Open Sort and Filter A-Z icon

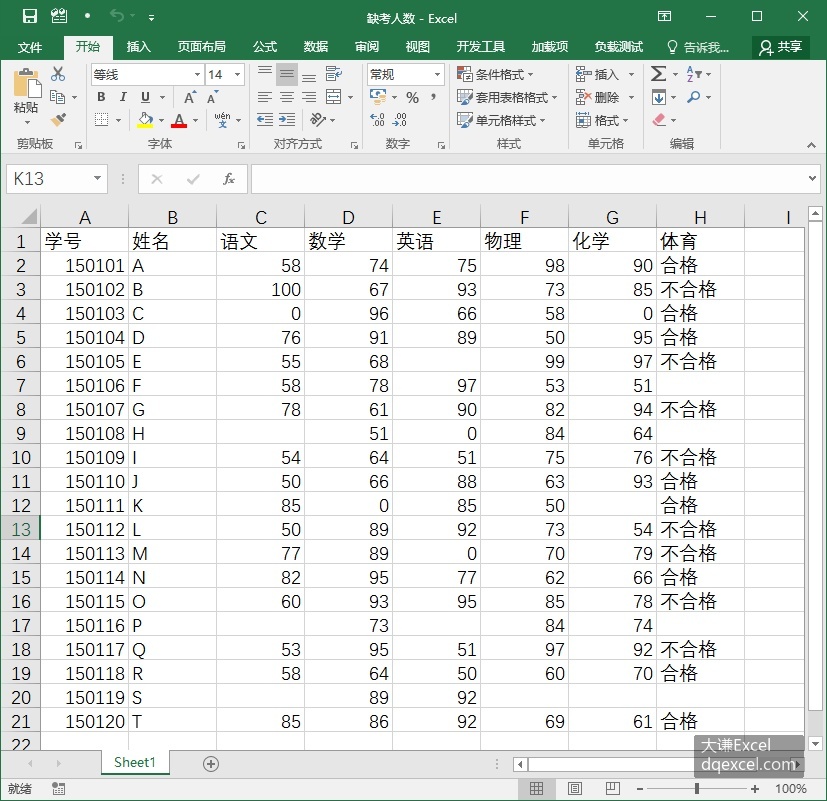(694, 74)
